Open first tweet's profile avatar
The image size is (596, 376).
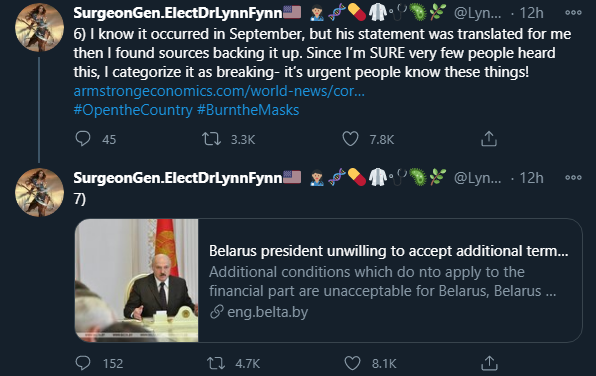pyautogui.click(x=39, y=27)
